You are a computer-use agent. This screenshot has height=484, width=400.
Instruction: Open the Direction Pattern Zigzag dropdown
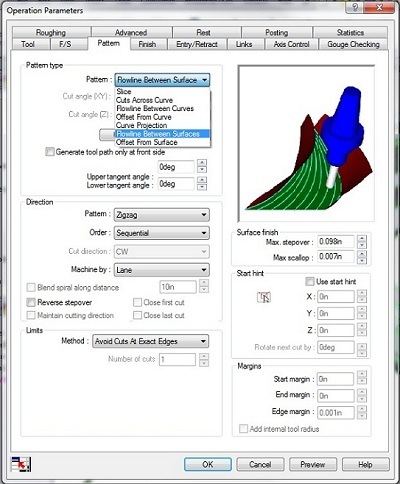point(162,215)
